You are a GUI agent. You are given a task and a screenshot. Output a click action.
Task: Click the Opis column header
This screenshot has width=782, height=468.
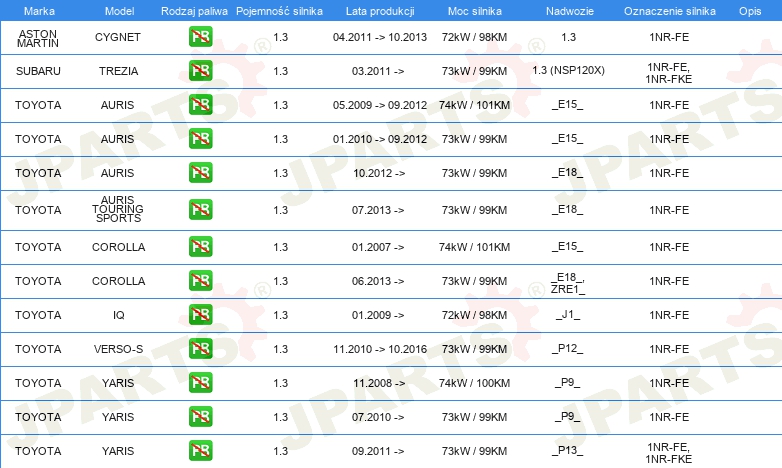pos(750,11)
